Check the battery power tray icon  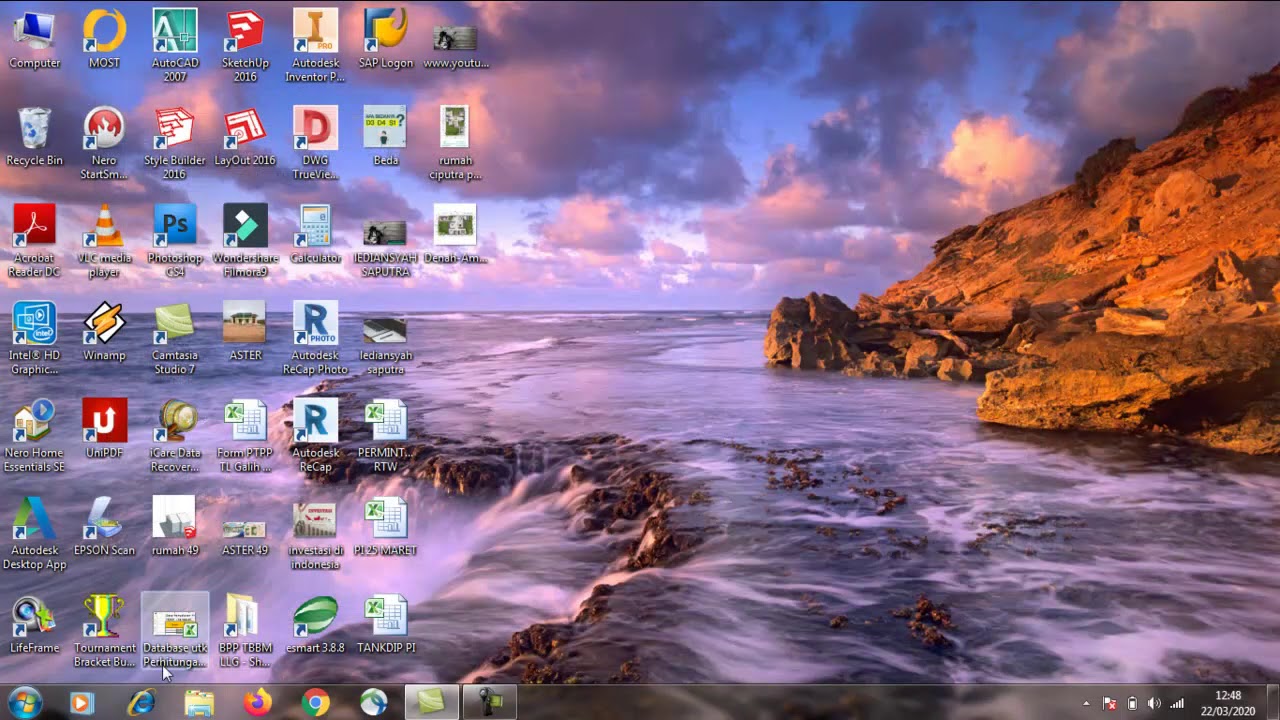coord(1132,703)
